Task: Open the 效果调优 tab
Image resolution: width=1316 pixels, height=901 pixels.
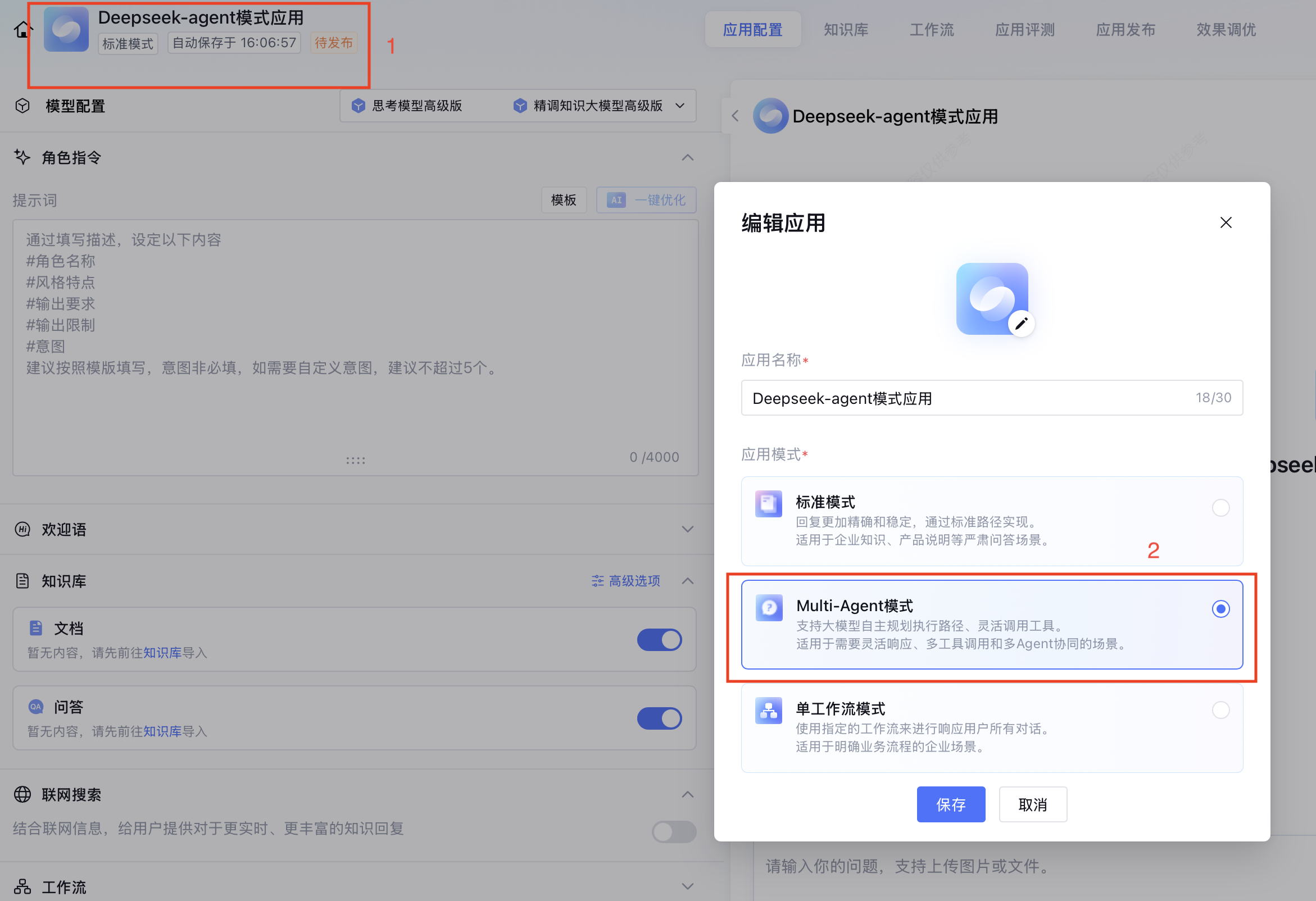Action: click(x=1226, y=29)
